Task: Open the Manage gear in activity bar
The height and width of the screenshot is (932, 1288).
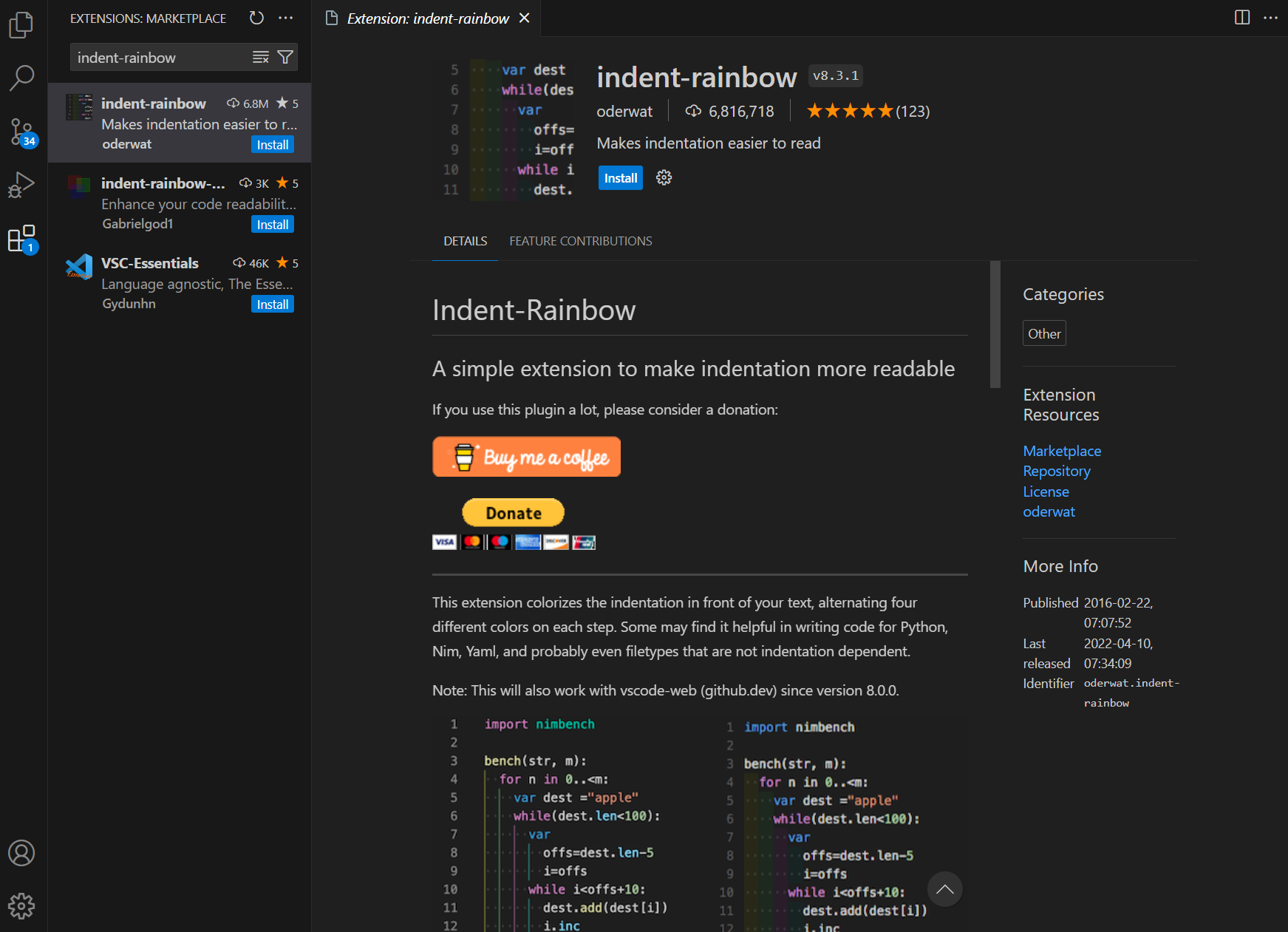Action: 21,905
